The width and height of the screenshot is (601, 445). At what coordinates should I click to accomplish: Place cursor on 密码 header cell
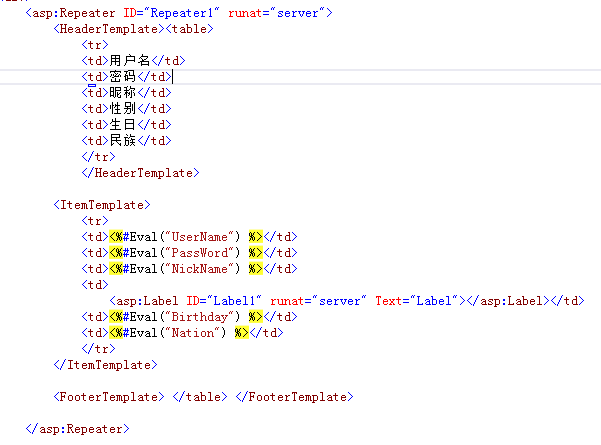click(x=123, y=77)
